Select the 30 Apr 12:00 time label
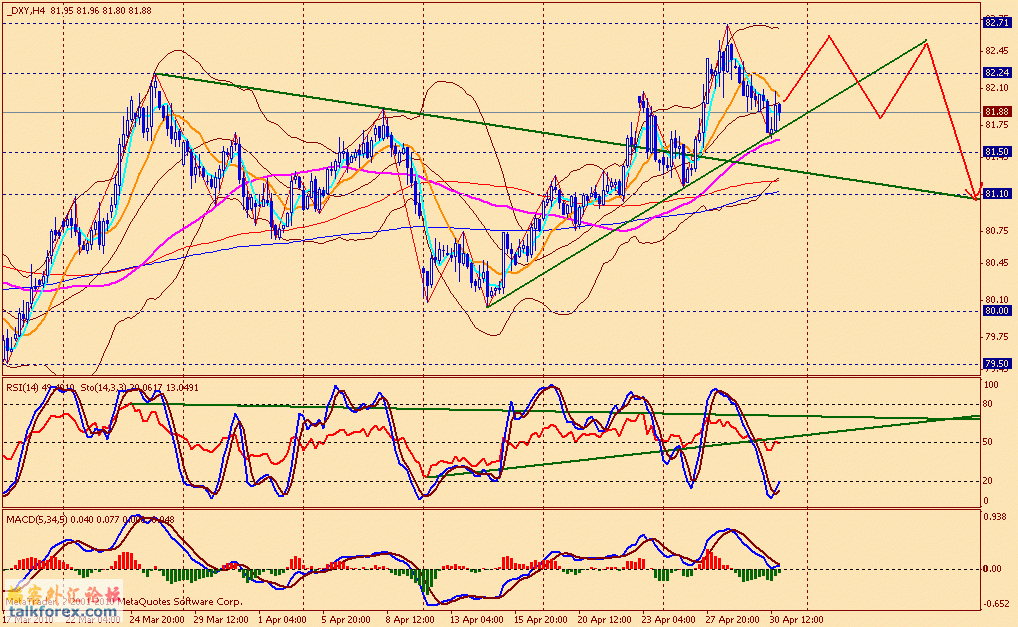The width and height of the screenshot is (1018, 627). pos(797,619)
